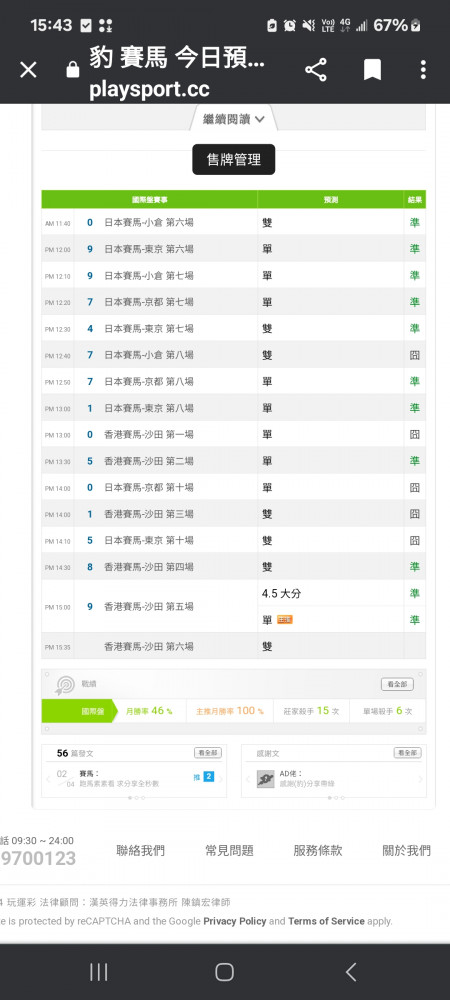View all records with 看全部 in 戰績

click(397, 684)
